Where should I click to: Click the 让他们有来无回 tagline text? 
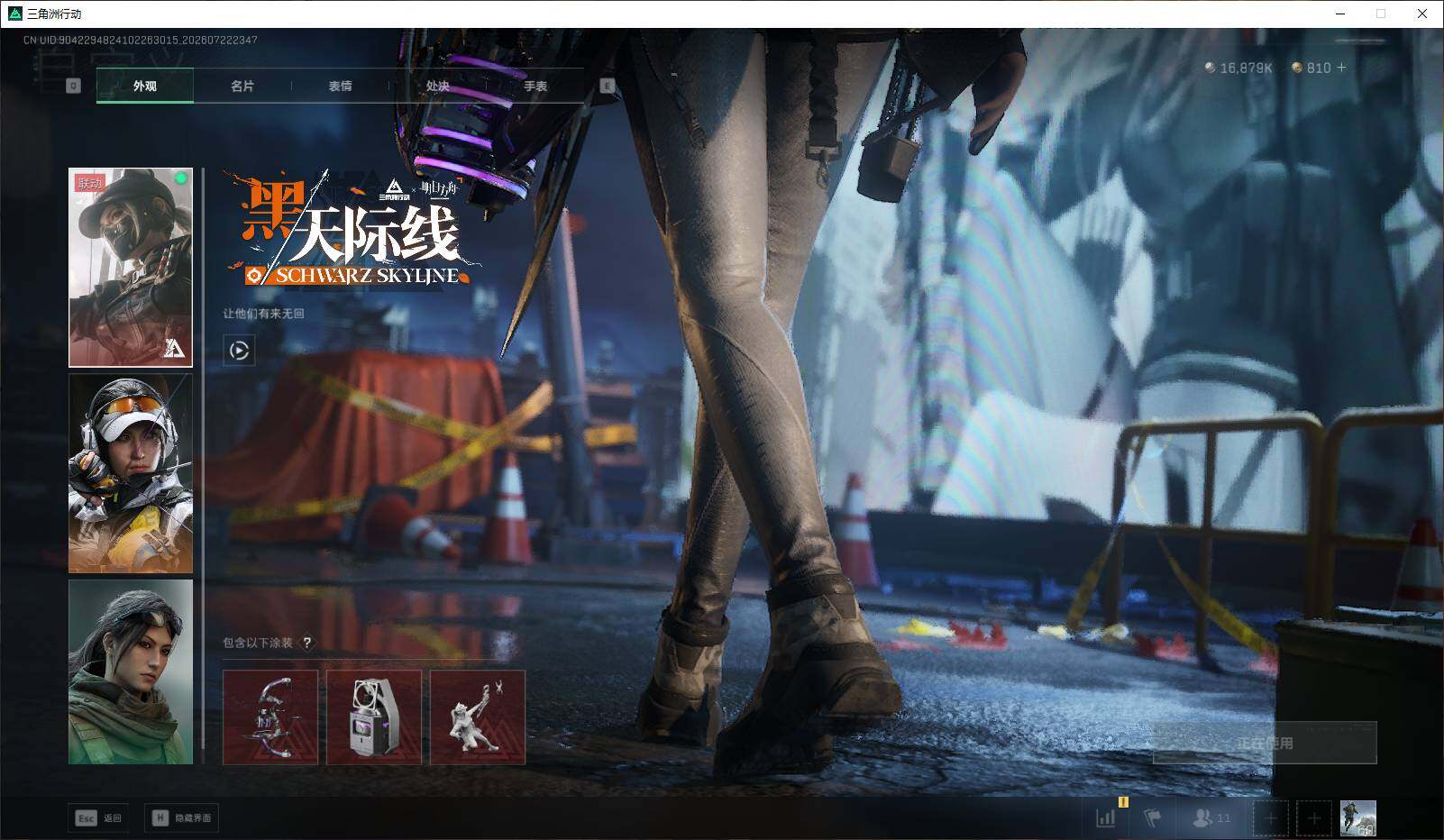(264, 314)
